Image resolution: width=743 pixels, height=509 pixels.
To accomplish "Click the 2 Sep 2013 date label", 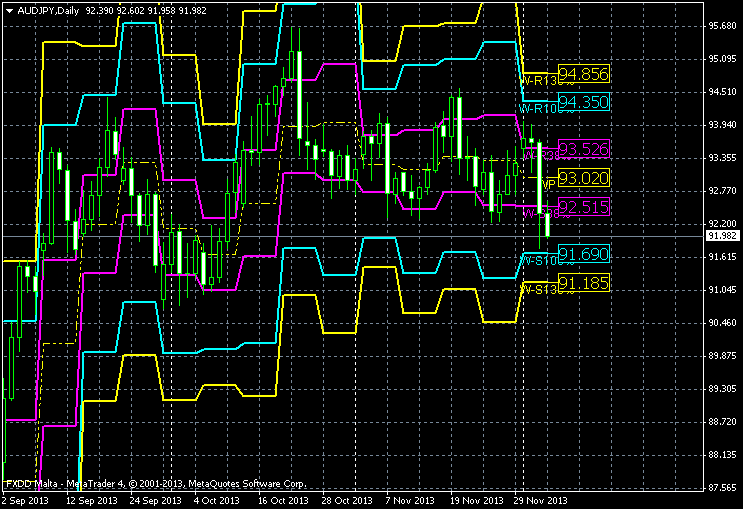I will 26,500.
